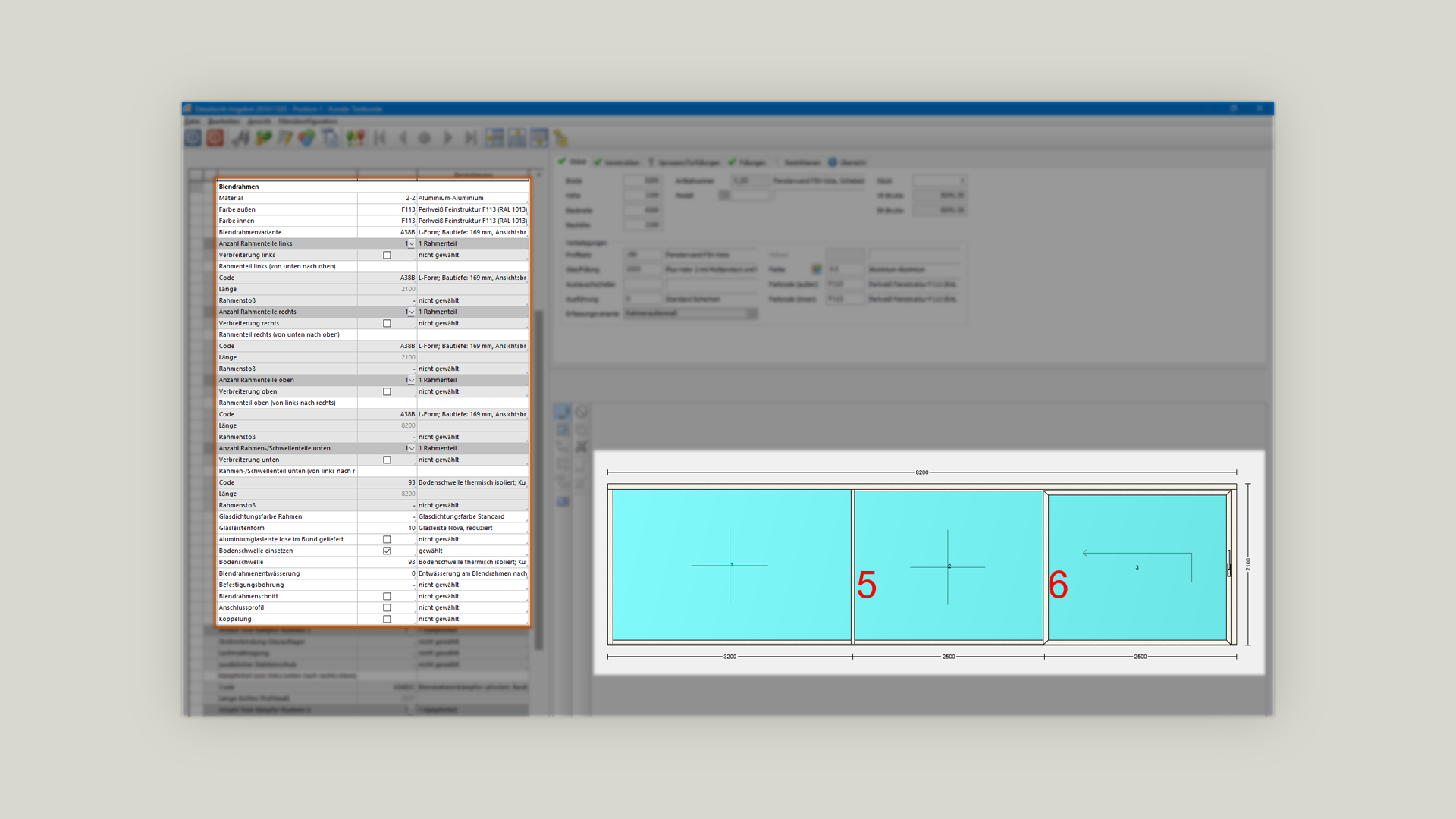The width and height of the screenshot is (1456, 819).
Task: Select fixed glazing field 2 in drawing
Action: coord(949,566)
